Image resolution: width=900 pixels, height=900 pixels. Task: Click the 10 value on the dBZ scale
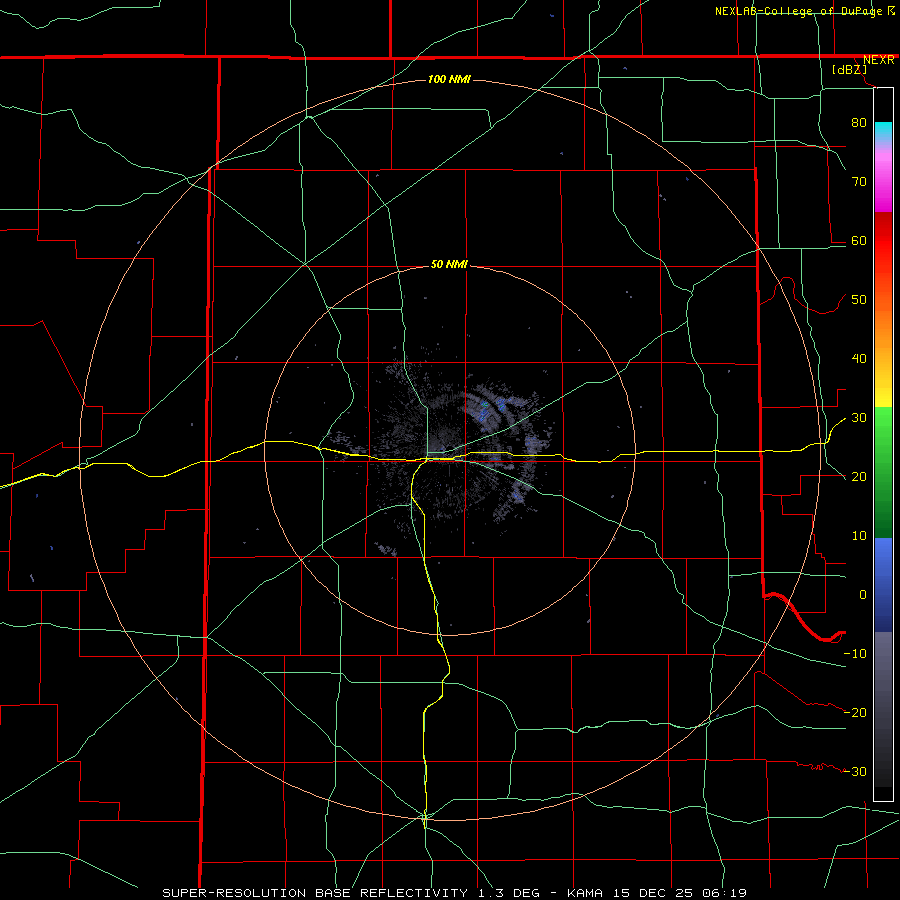tap(859, 536)
